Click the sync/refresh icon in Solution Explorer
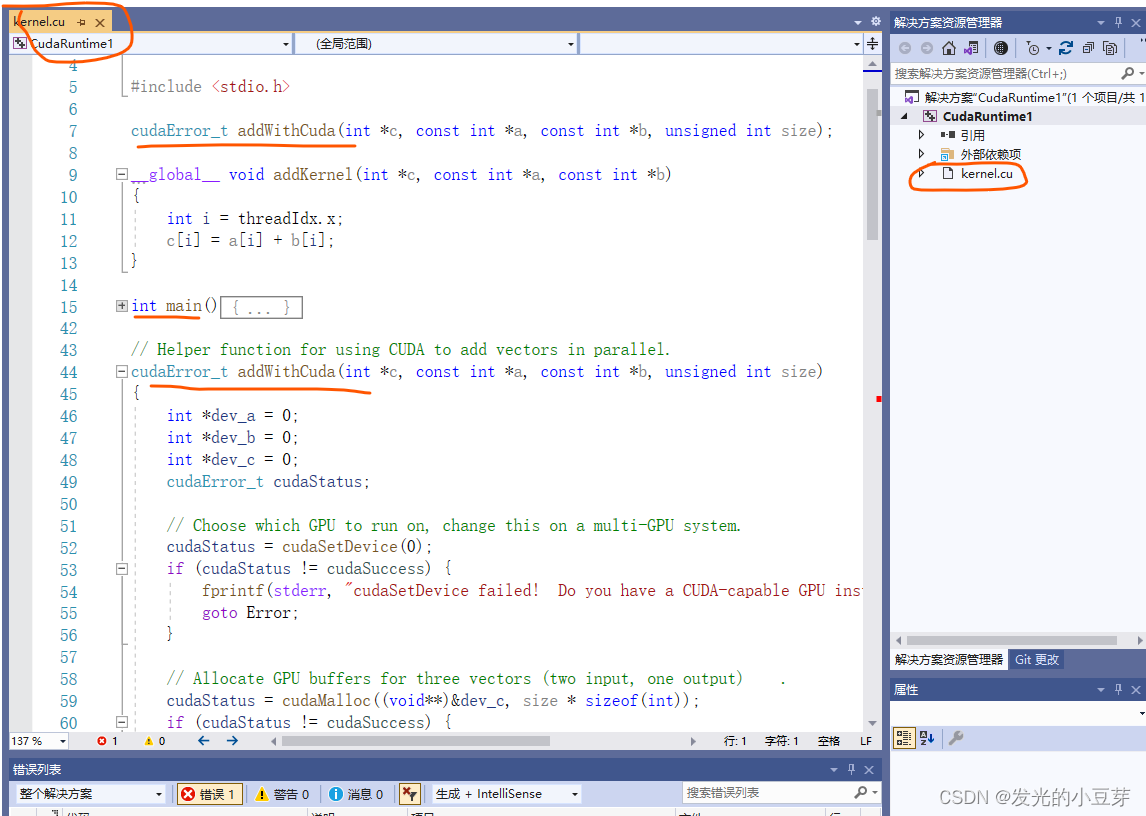 click(x=1066, y=48)
